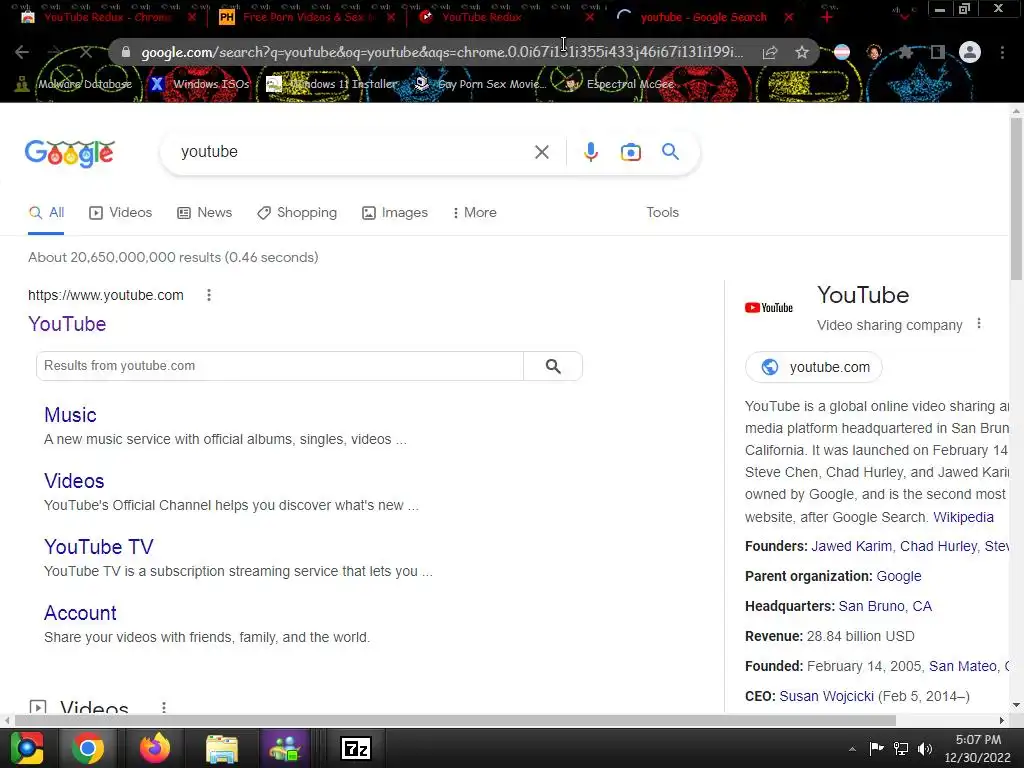The height and width of the screenshot is (768, 1024).
Task: Visit youtube.com from knowledge panel button
Action: tap(814, 367)
